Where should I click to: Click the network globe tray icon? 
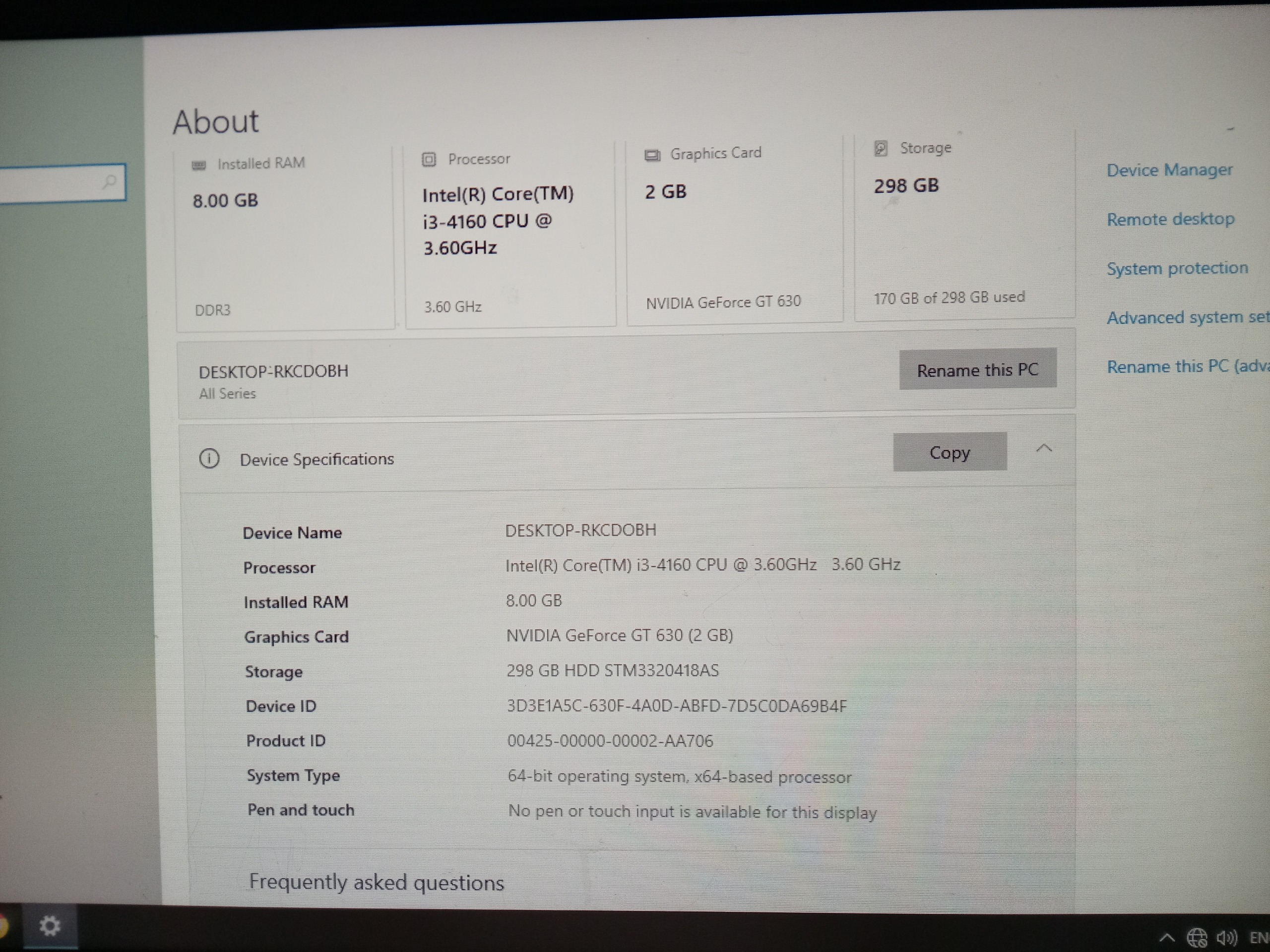pos(1197,938)
